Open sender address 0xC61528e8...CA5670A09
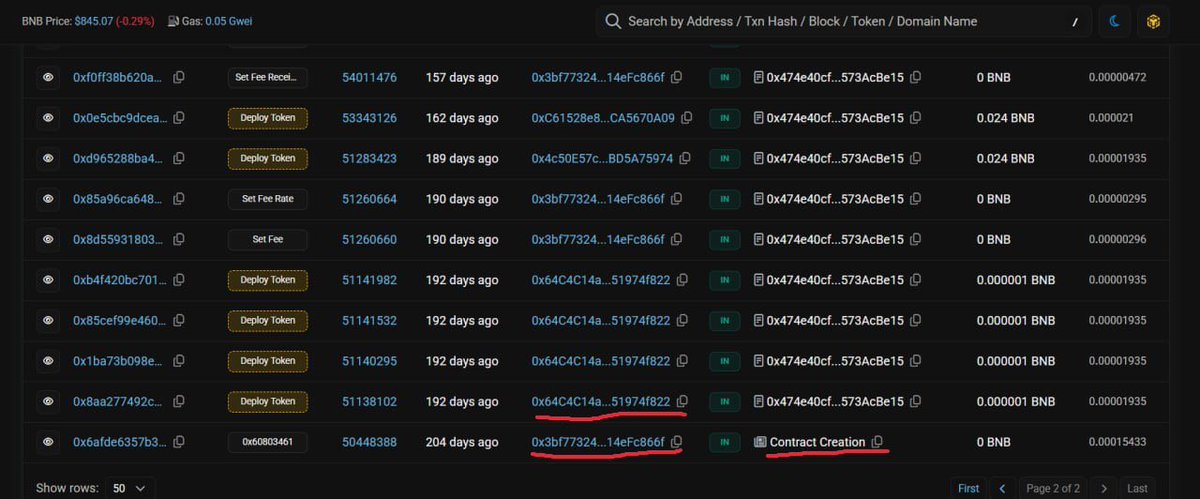This screenshot has width=1200, height=499. 603,118
